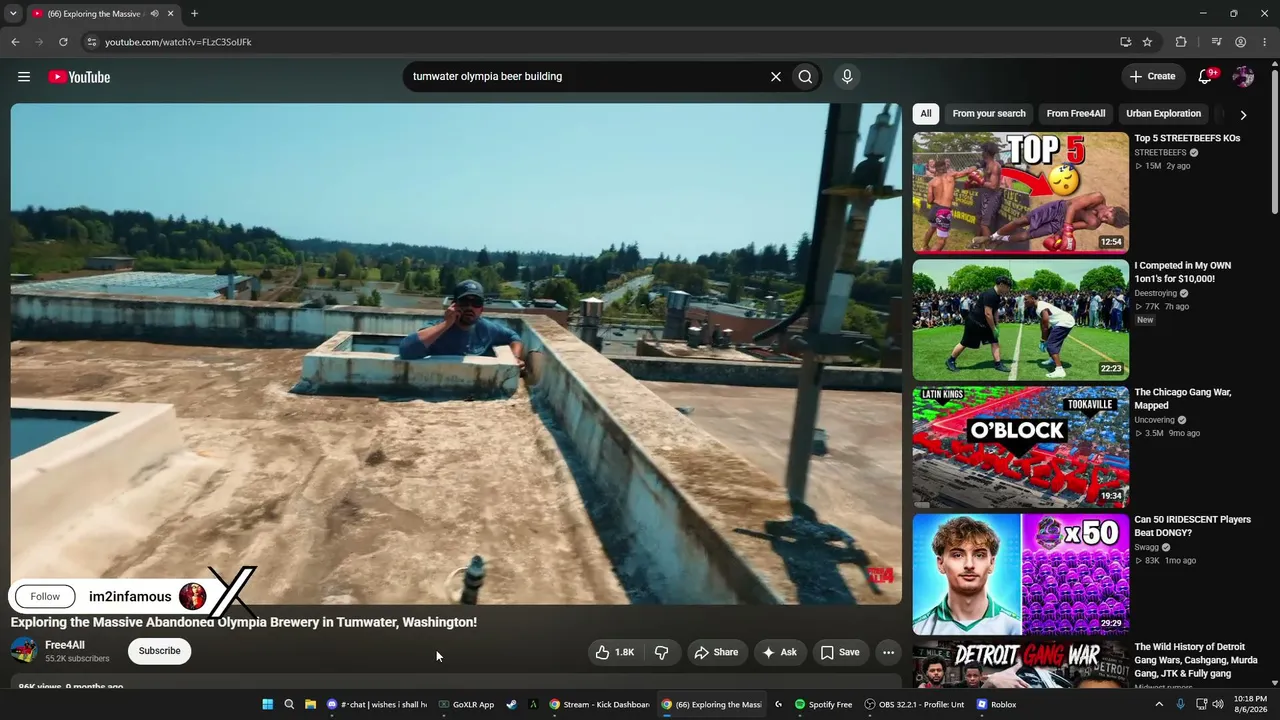This screenshot has height=720, width=1280.
Task: Start voice search with the microphone icon
Action: click(847, 77)
